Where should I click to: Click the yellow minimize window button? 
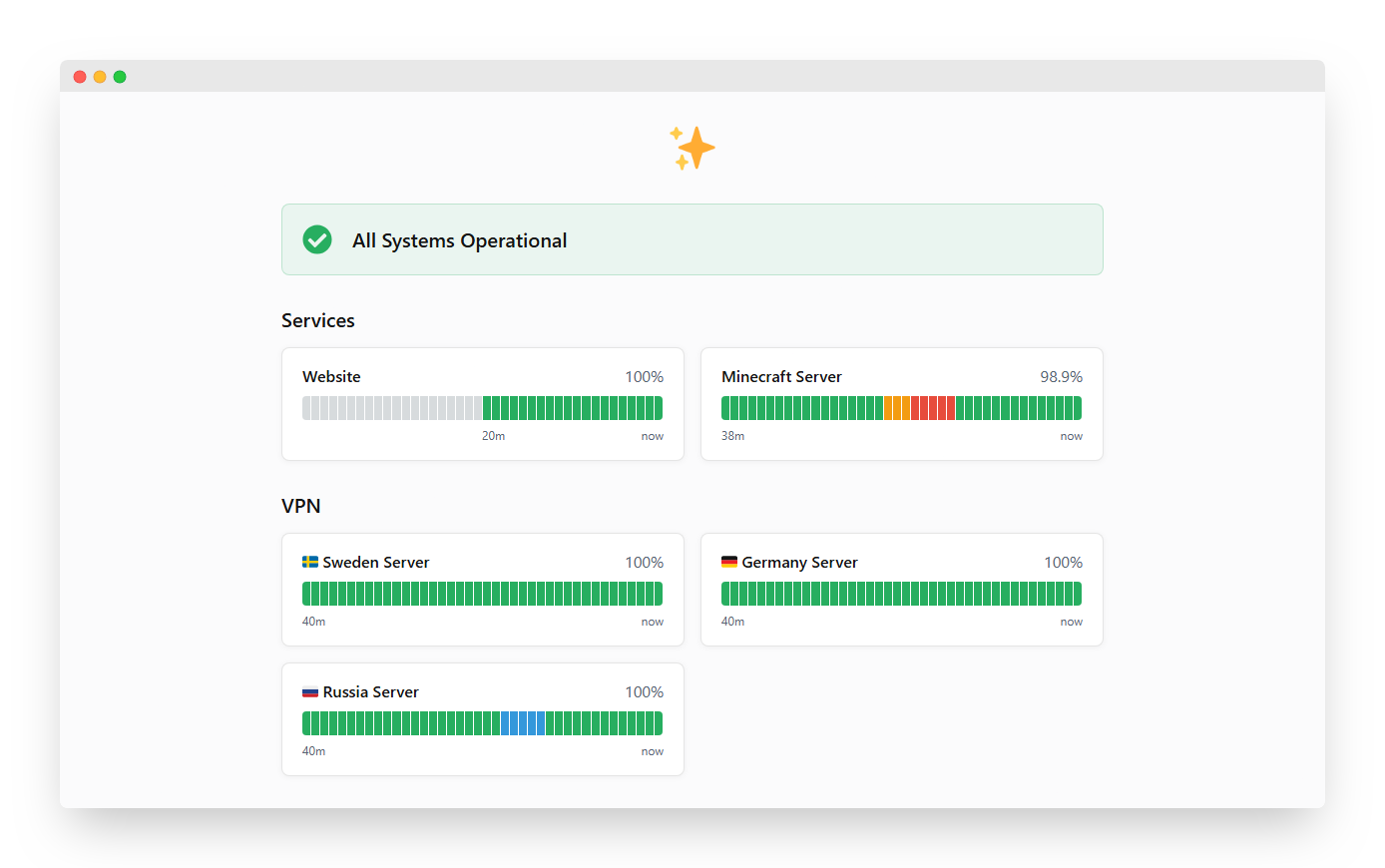click(x=100, y=77)
